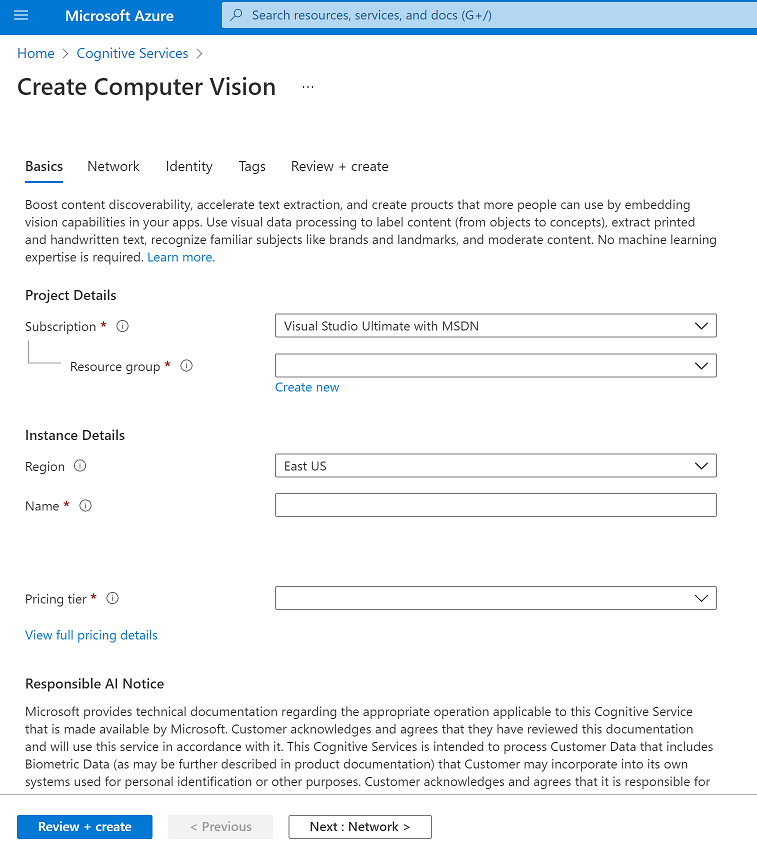Click the Pricing tier info icon
757x845 pixels.
(x=112, y=599)
